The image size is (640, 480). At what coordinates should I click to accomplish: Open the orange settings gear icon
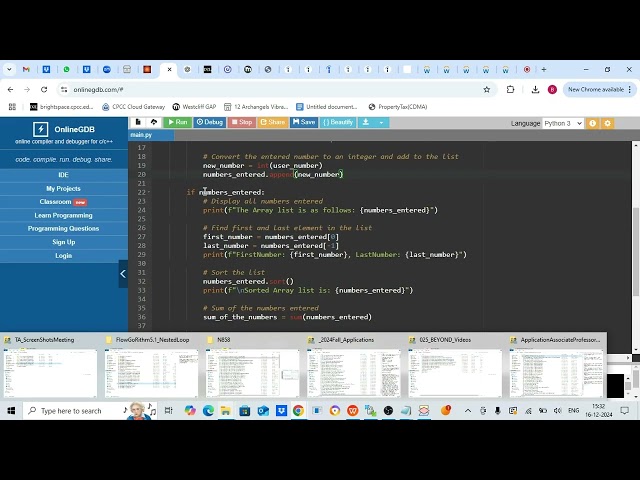pos(607,123)
